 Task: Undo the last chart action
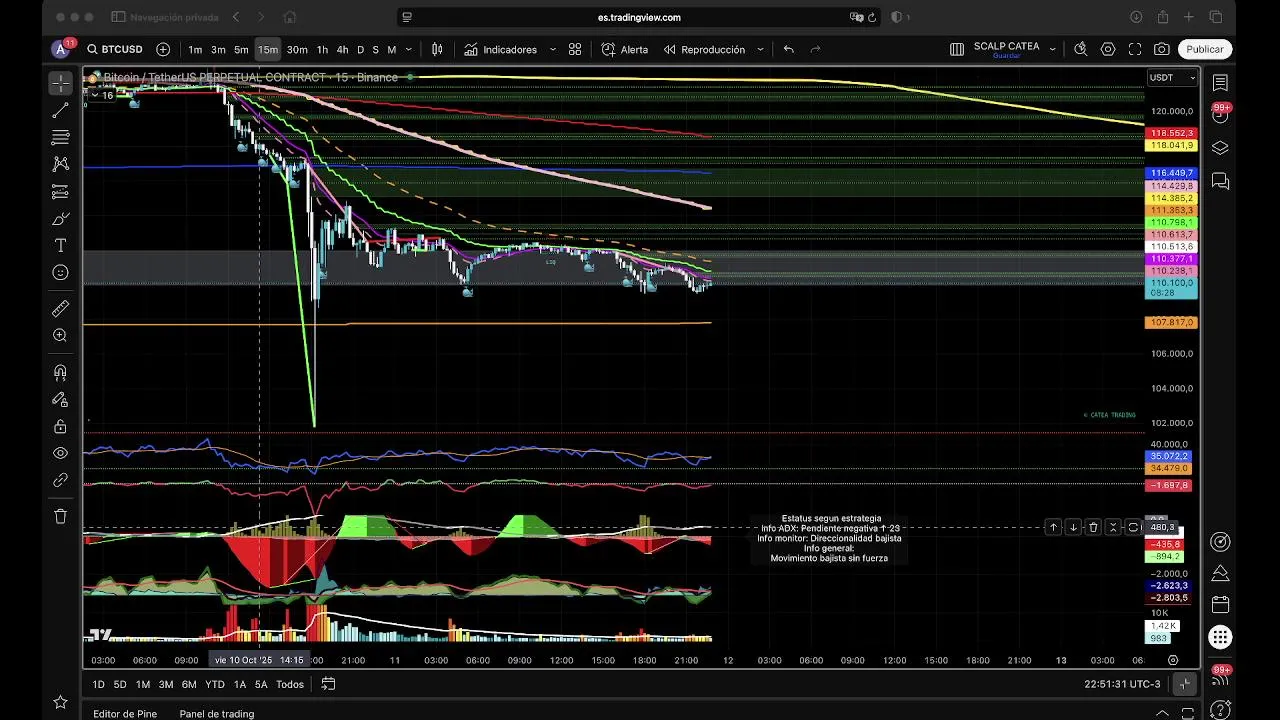(x=789, y=49)
